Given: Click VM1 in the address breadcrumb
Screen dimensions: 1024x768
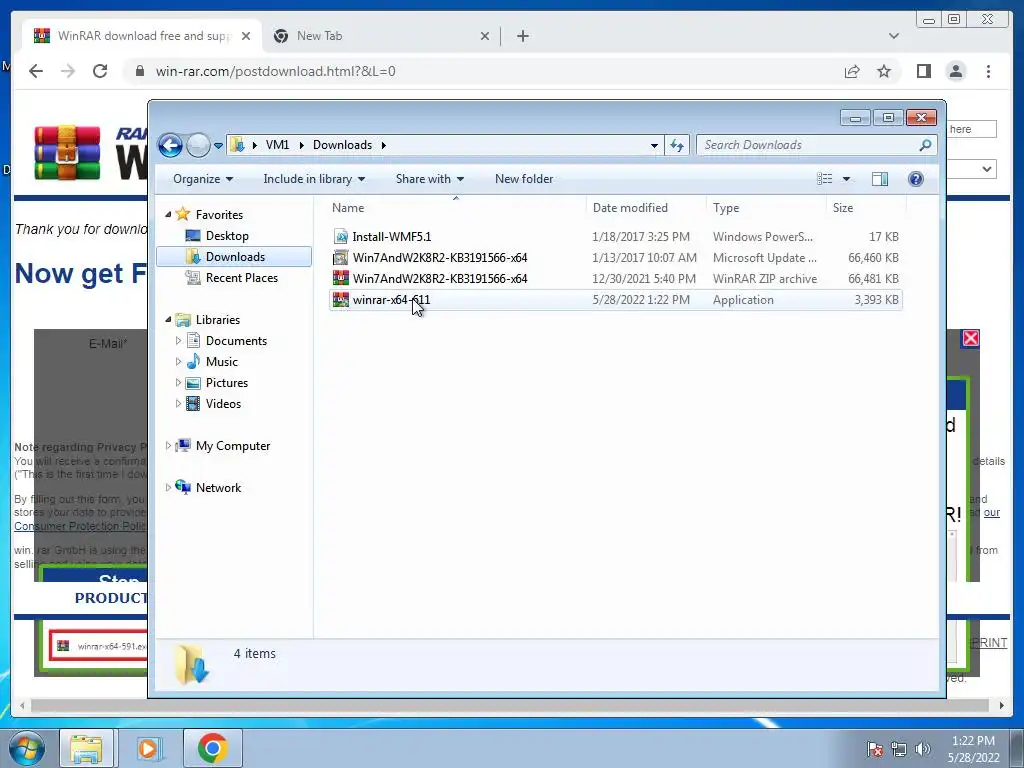Looking at the screenshot, I should point(277,145).
